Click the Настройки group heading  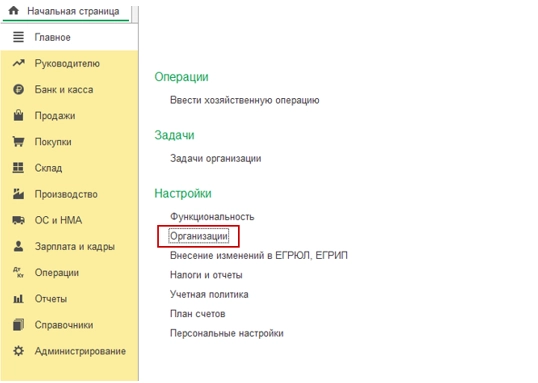click(183, 193)
